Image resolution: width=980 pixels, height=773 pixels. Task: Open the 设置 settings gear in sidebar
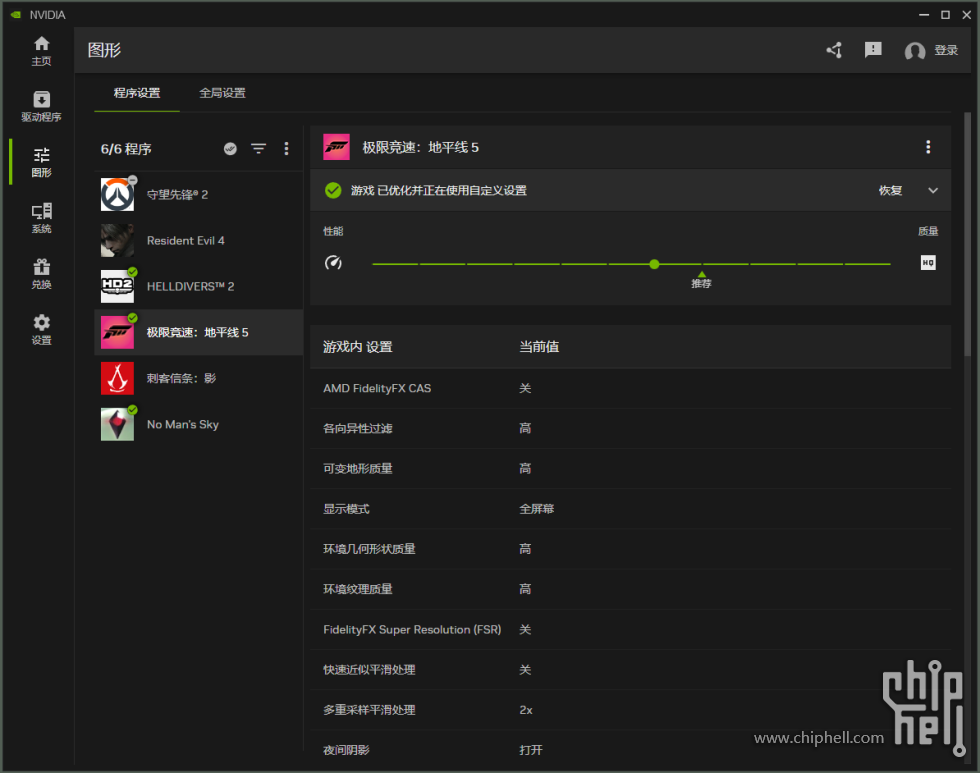[41, 329]
